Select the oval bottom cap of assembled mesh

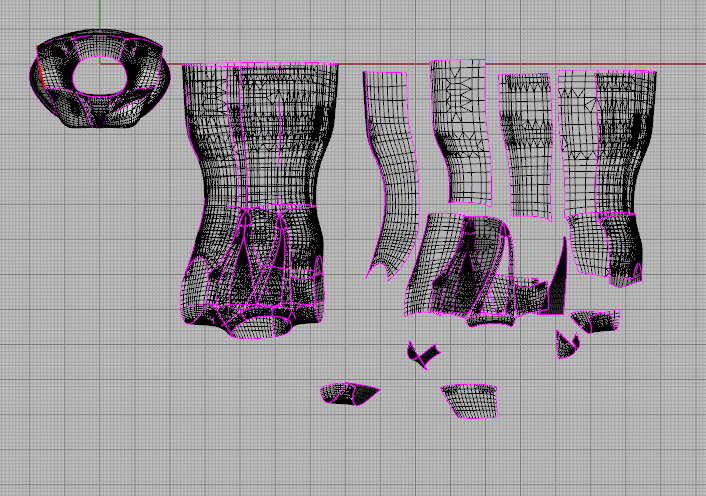click(259, 328)
